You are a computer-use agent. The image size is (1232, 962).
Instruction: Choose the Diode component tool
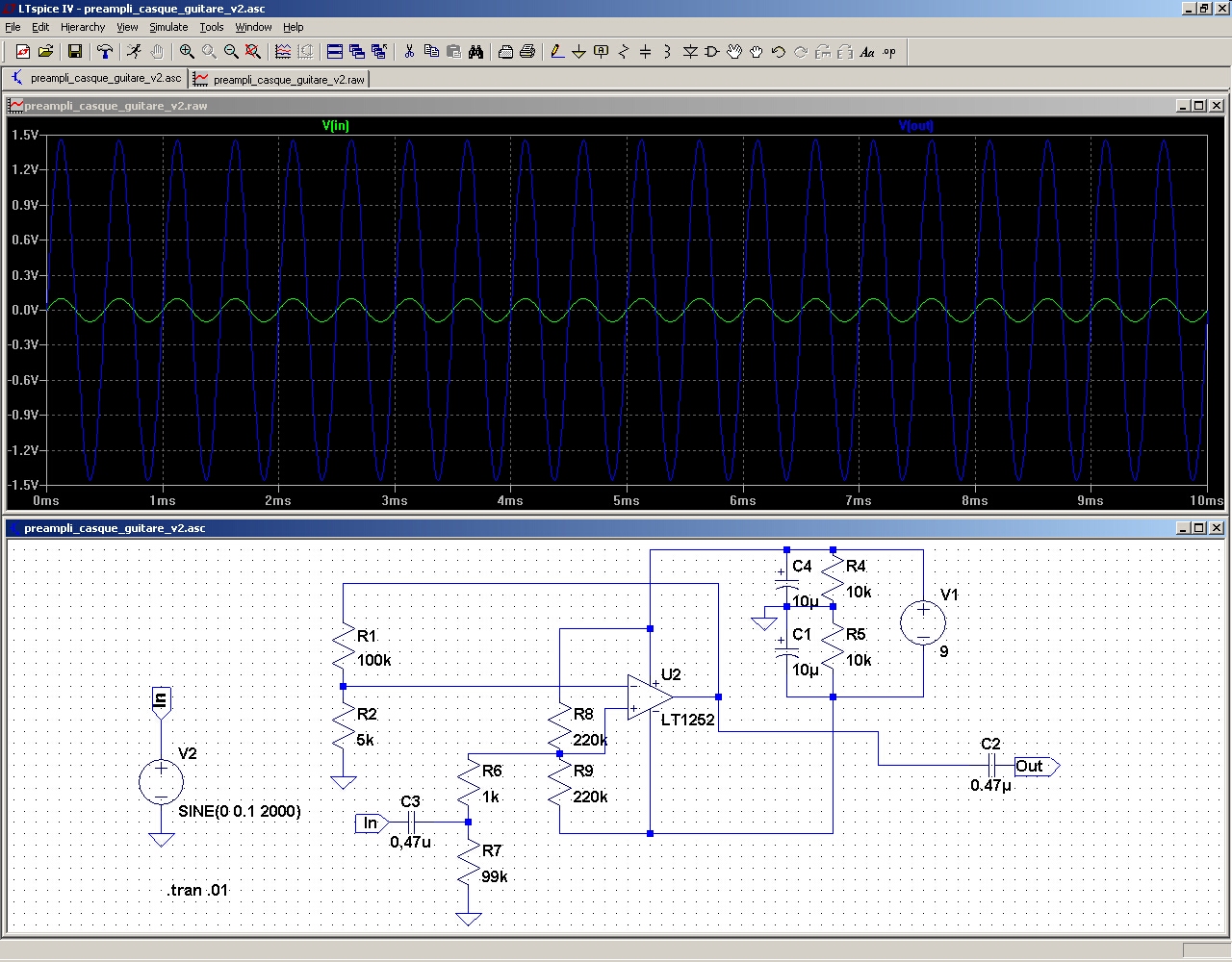[690, 52]
